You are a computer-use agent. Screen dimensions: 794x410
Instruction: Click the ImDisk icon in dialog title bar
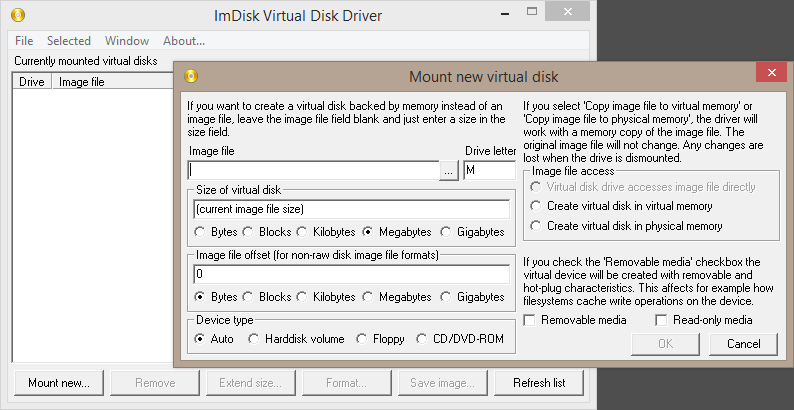pyautogui.click(x=192, y=76)
